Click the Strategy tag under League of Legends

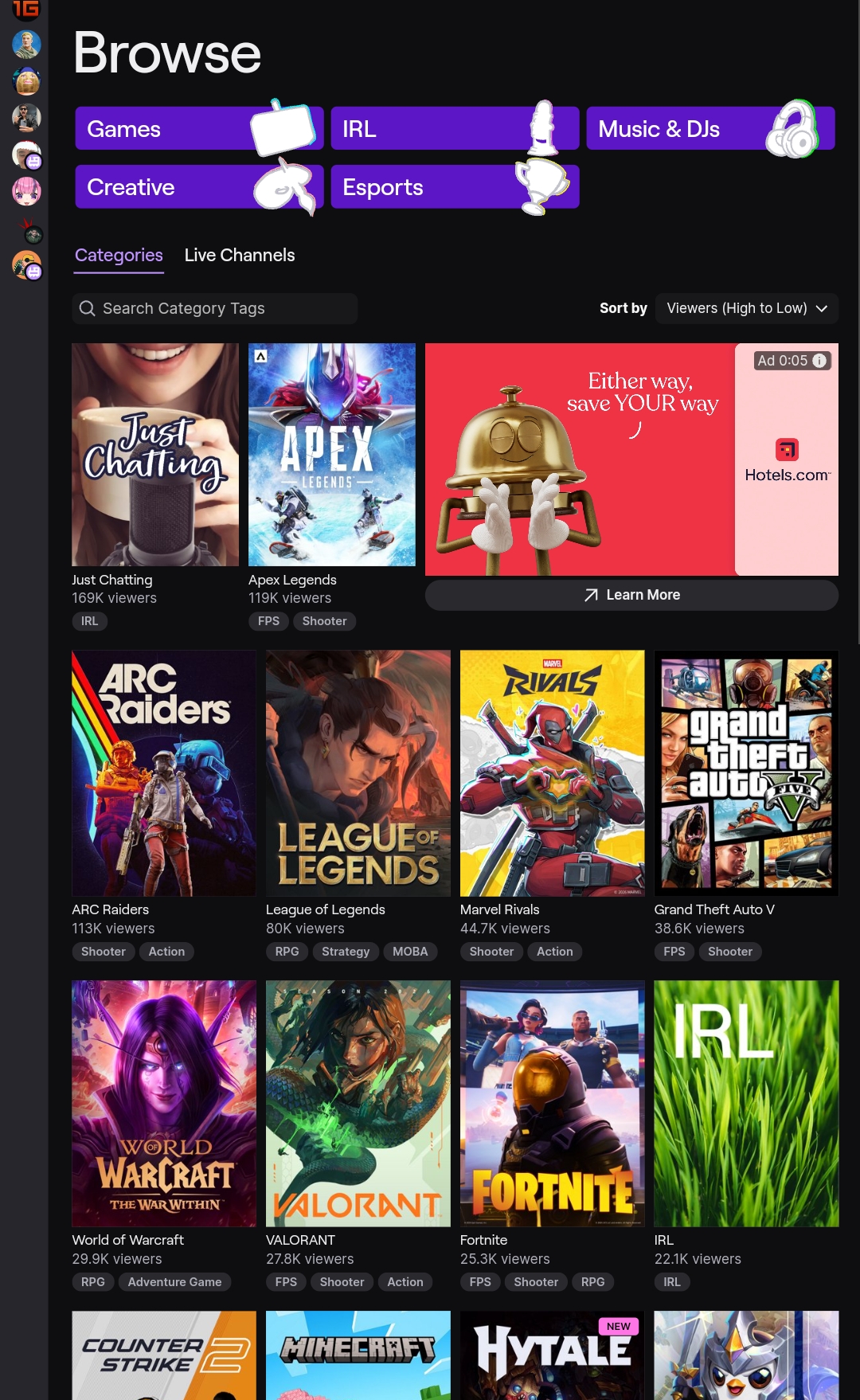tap(346, 952)
